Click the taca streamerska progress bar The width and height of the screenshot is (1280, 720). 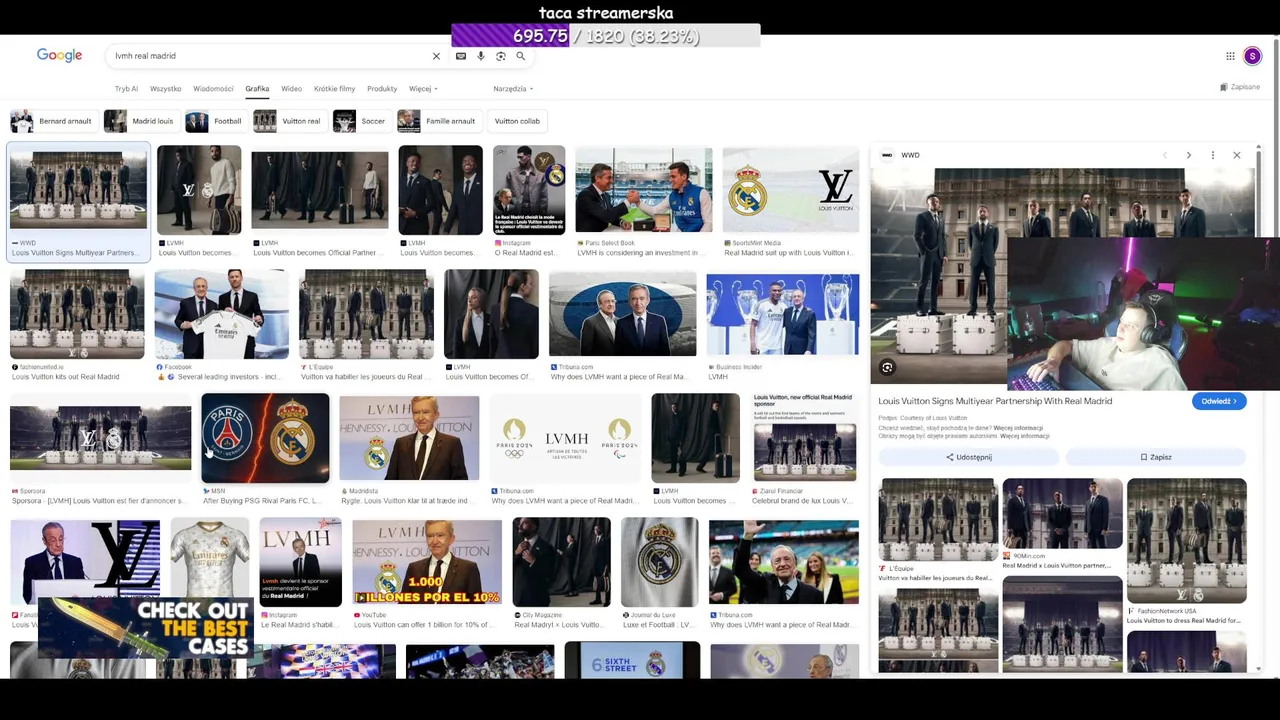pyautogui.click(x=606, y=36)
